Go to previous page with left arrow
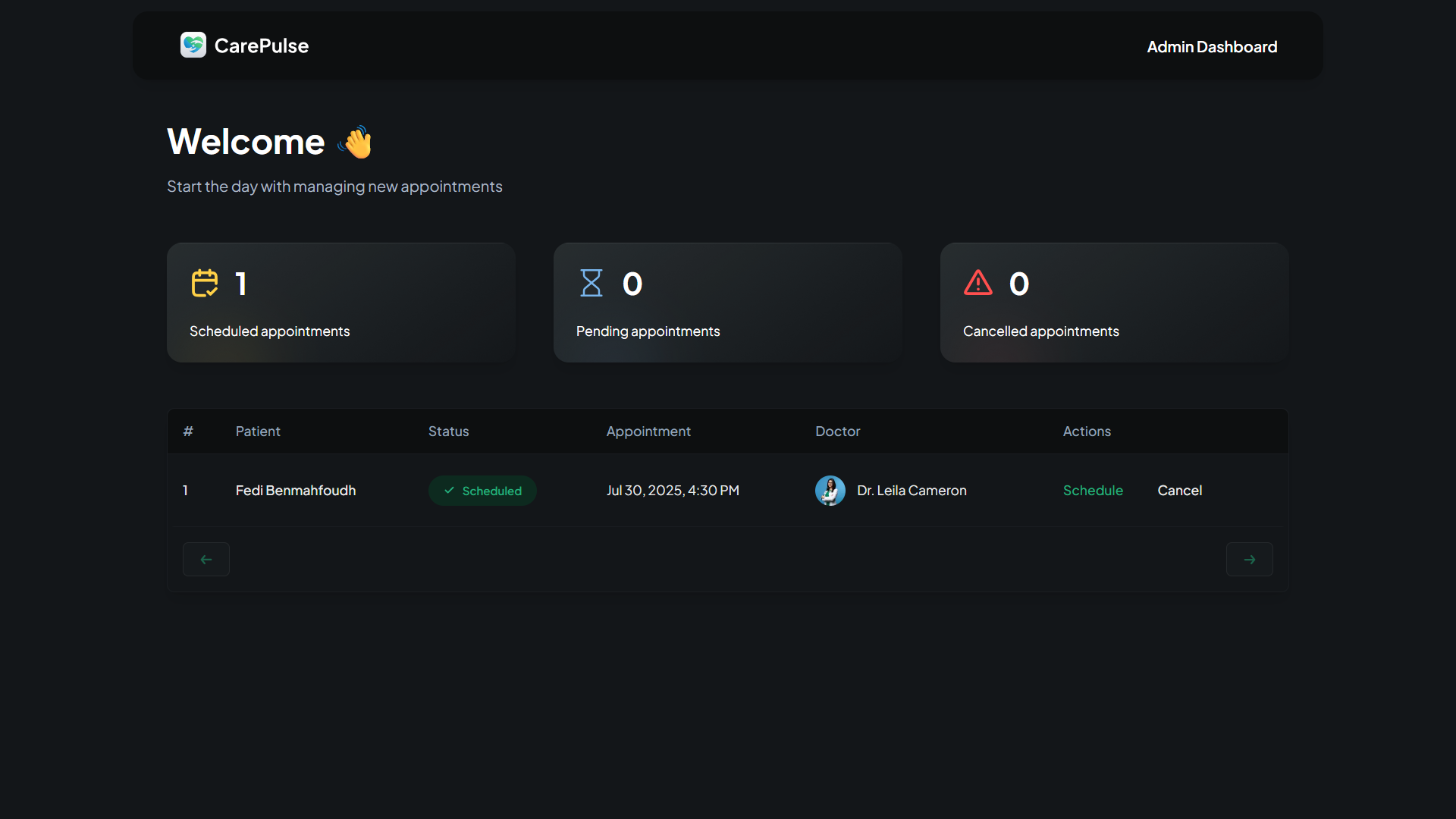The height and width of the screenshot is (819, 1456). 206,560
